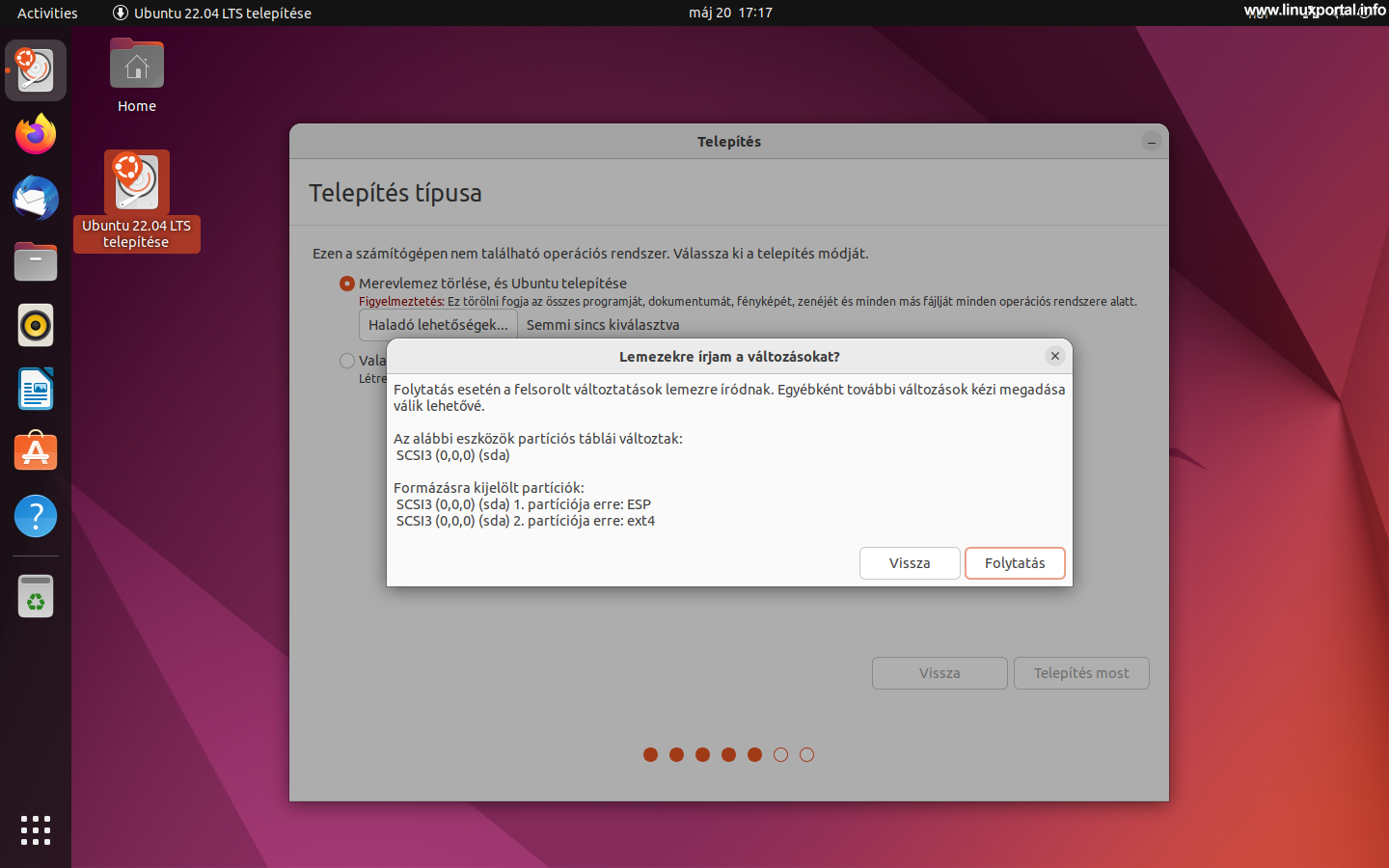Open Ubuntu 22.04 LTS telepítése app menu
1389x868 pixels.
click(212, 13)
